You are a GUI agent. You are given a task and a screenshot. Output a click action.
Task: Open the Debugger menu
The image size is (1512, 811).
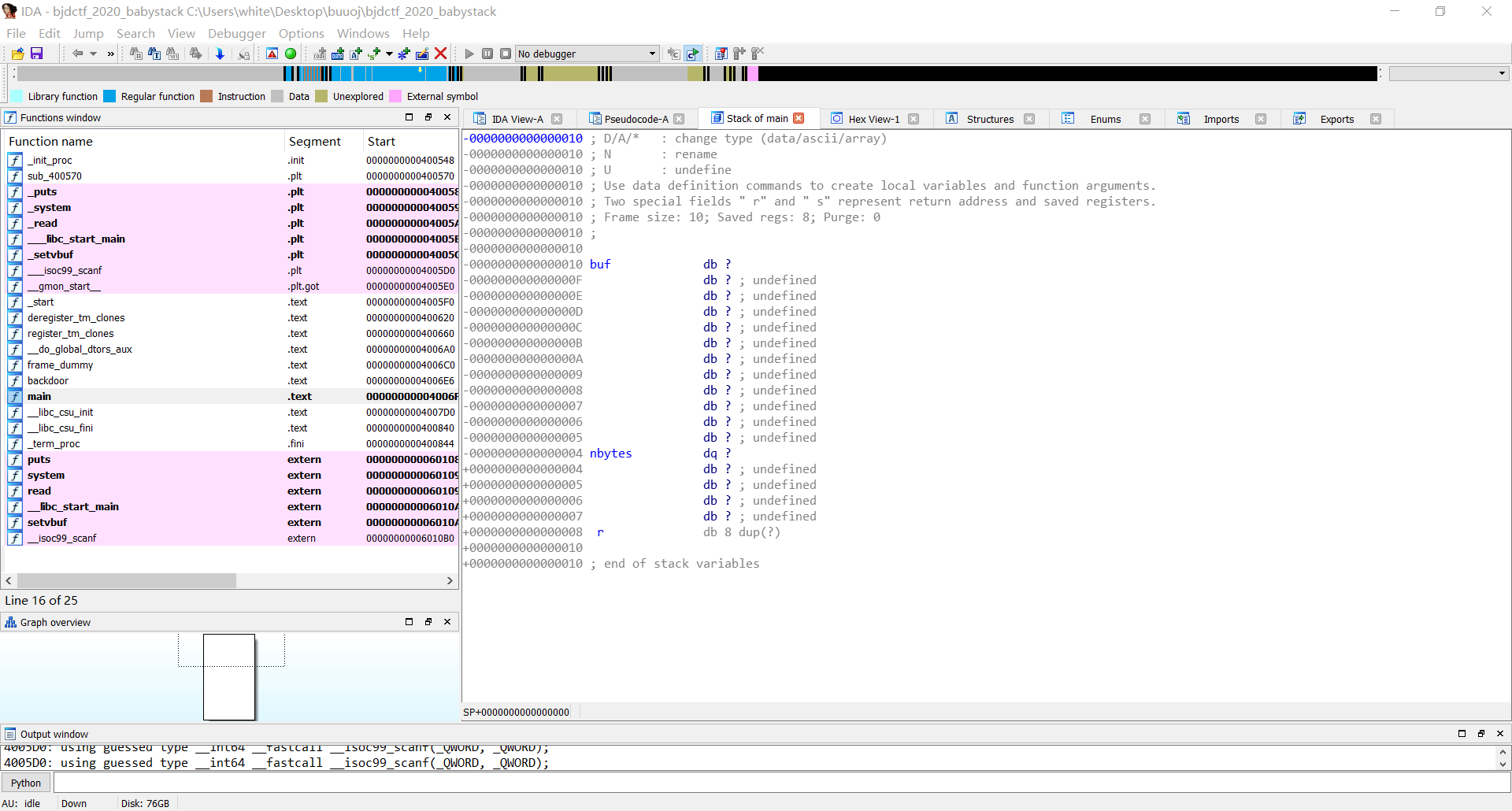point(235,34)
